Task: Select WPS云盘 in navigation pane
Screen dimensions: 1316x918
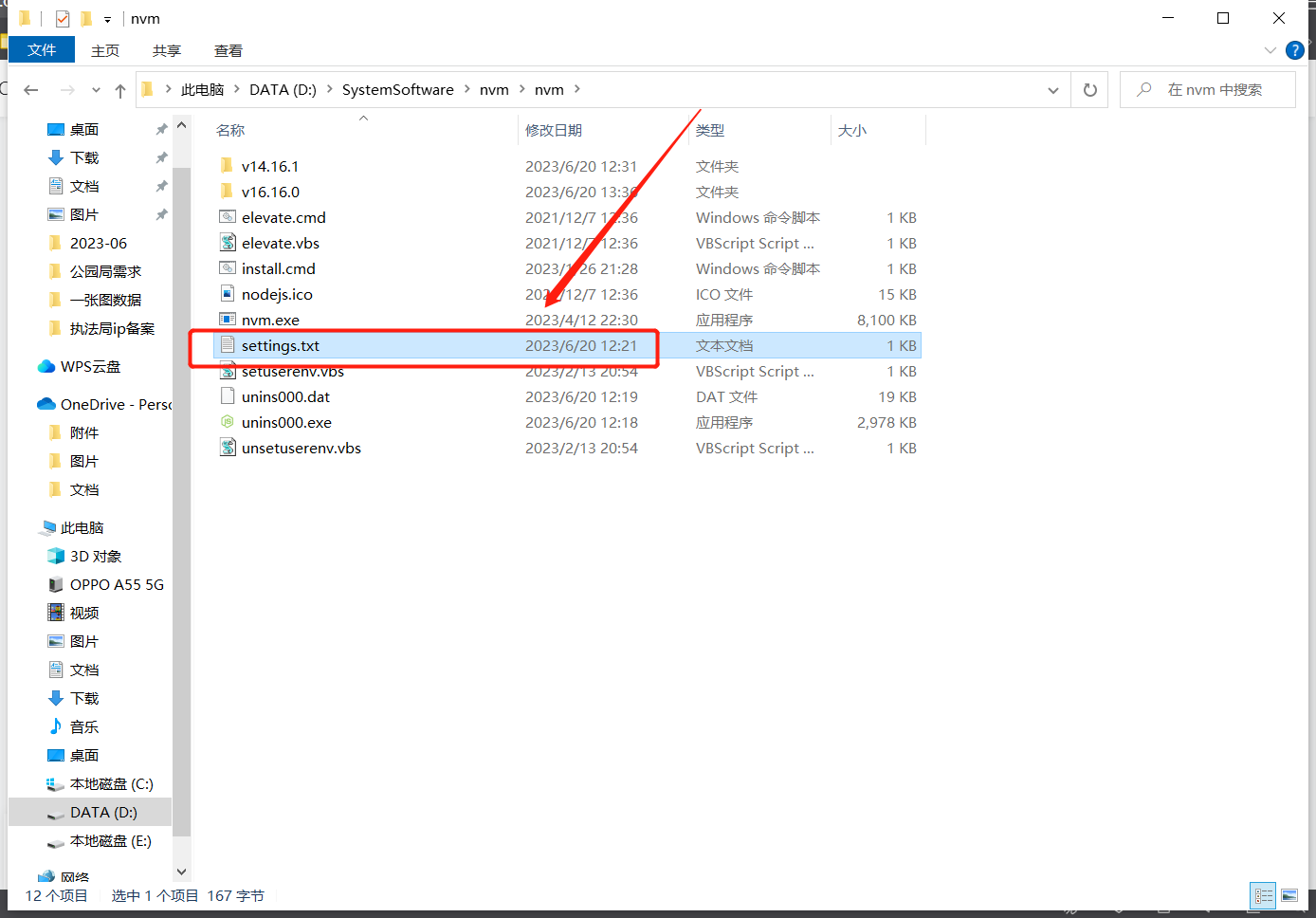Action: pyautogui.click(x=90, y=367)
